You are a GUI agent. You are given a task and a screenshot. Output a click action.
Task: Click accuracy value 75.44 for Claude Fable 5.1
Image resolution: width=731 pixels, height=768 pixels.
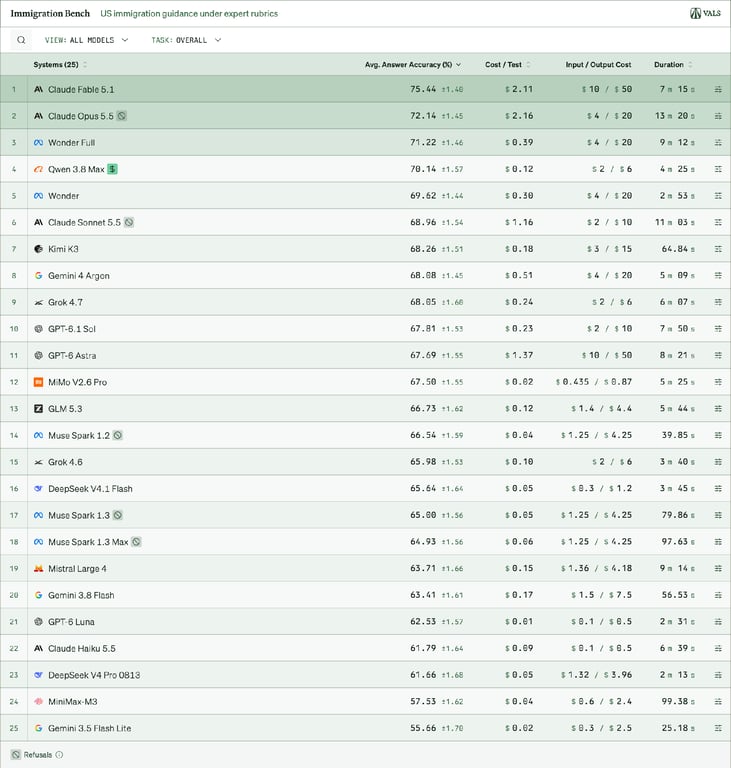coord(423,89)
